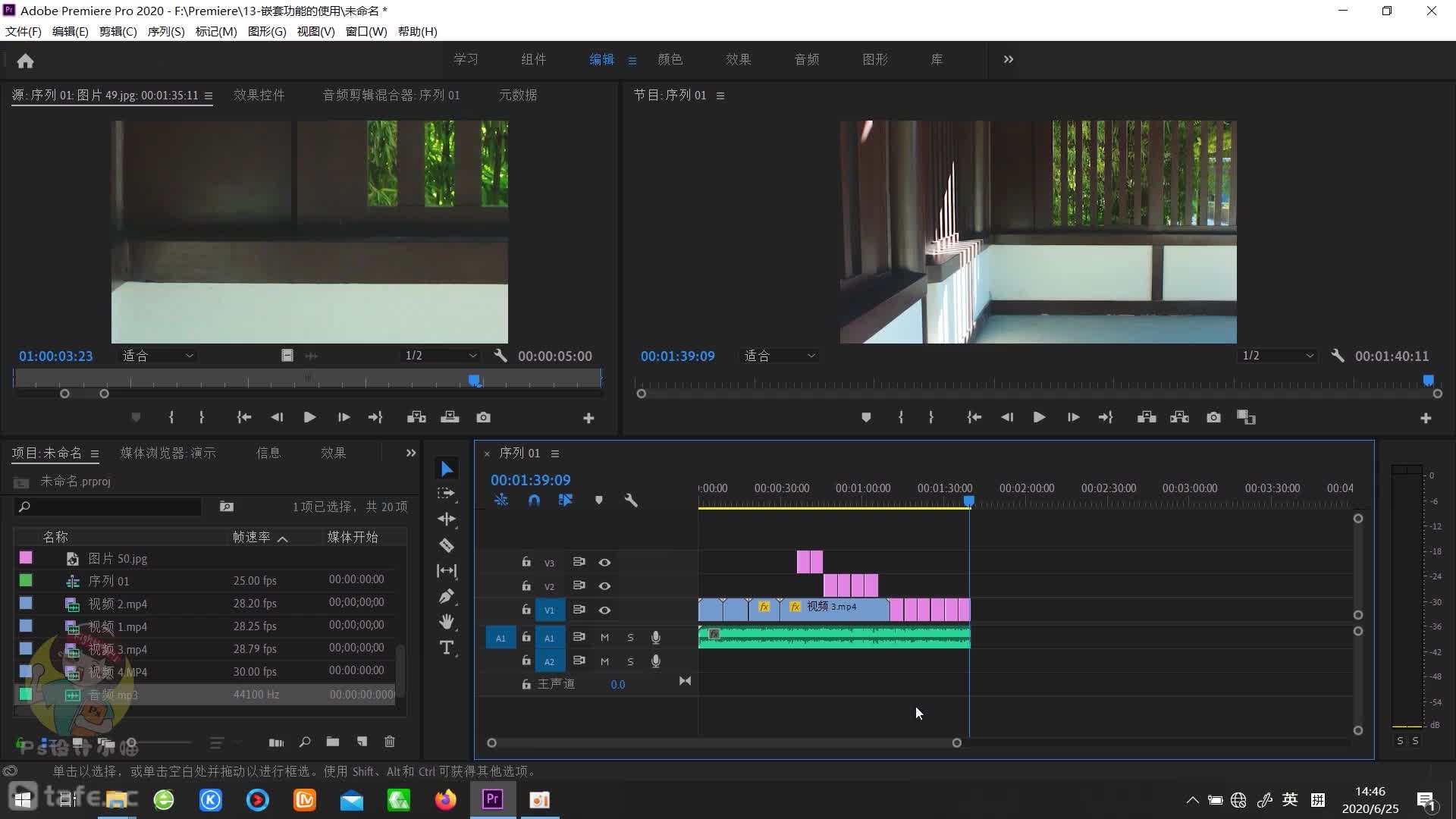Click pink label swatch of 图片 50.jpg
The image size is (1456, 819).
[26, 557]
